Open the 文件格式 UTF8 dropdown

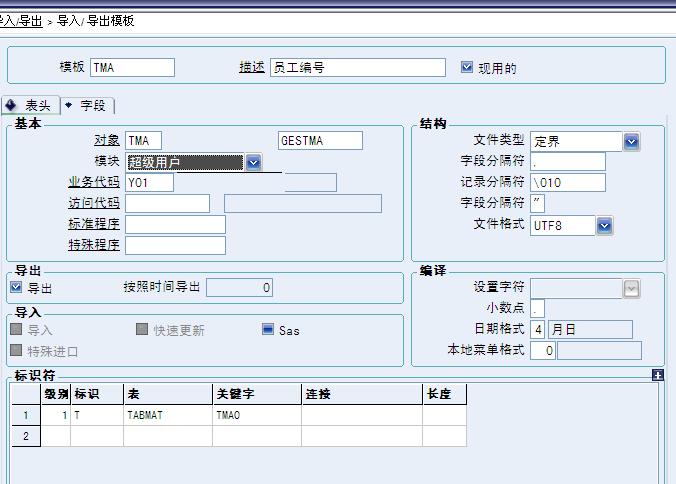point(604,226)
